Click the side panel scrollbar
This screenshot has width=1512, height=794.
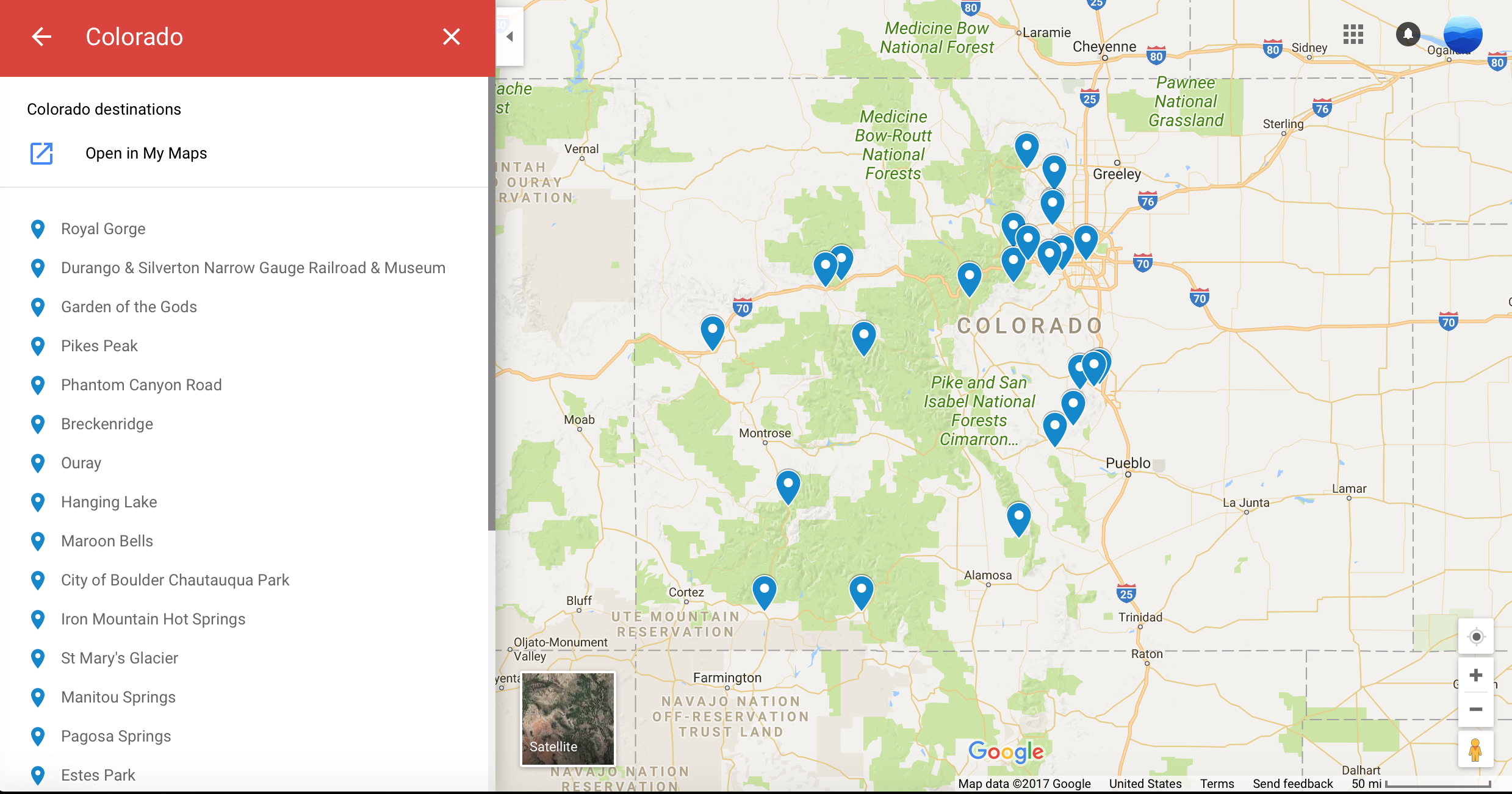tap(491, 304)
